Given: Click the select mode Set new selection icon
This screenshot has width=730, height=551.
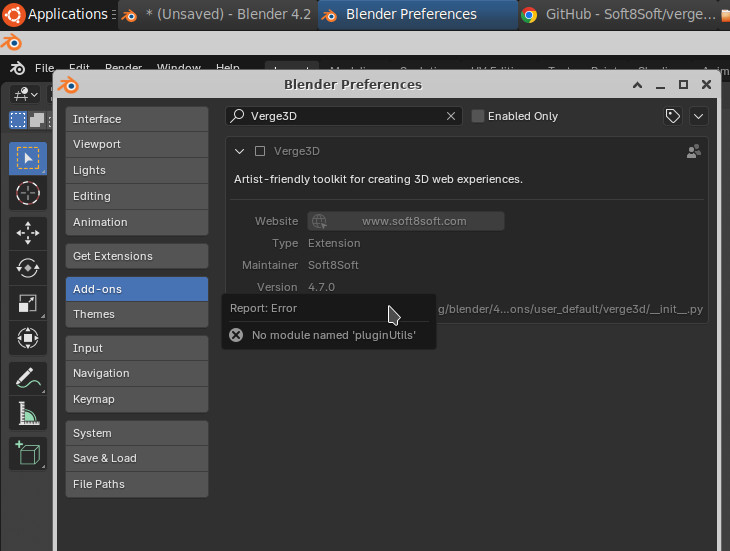Looking at the screenshot, I should click(x=18, y=120).
